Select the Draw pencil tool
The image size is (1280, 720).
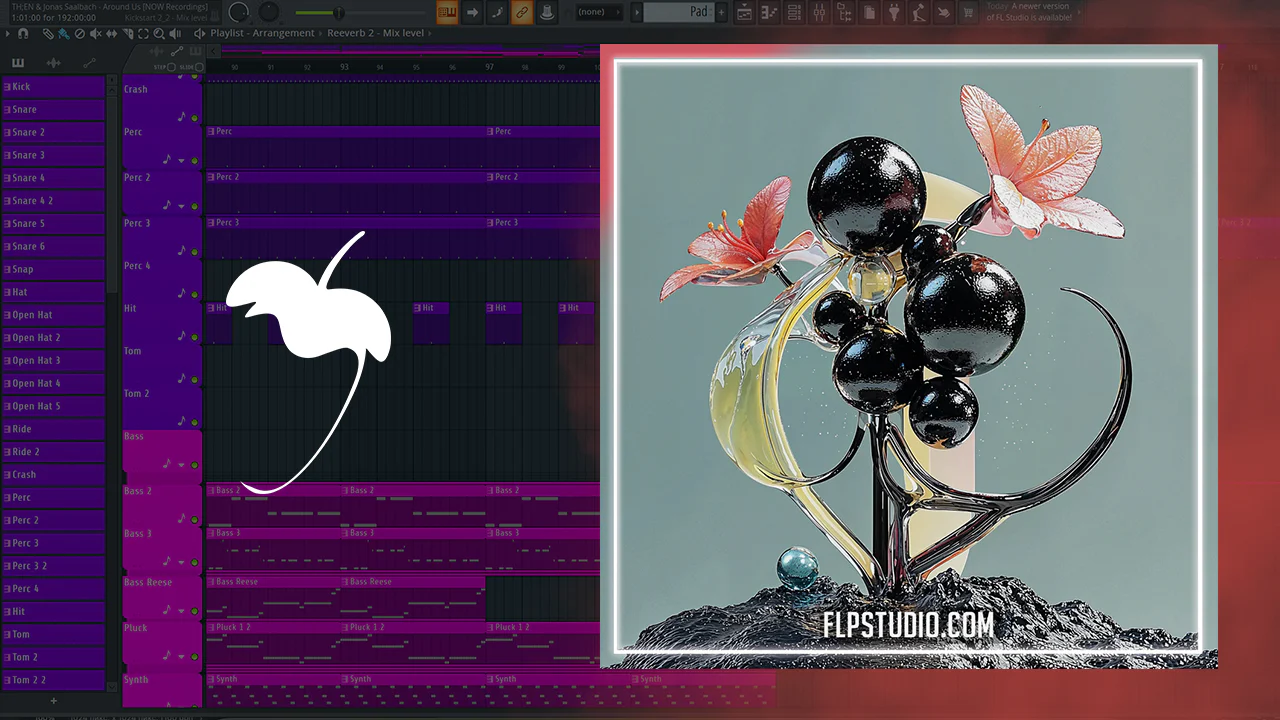click(x=48, y=33)
